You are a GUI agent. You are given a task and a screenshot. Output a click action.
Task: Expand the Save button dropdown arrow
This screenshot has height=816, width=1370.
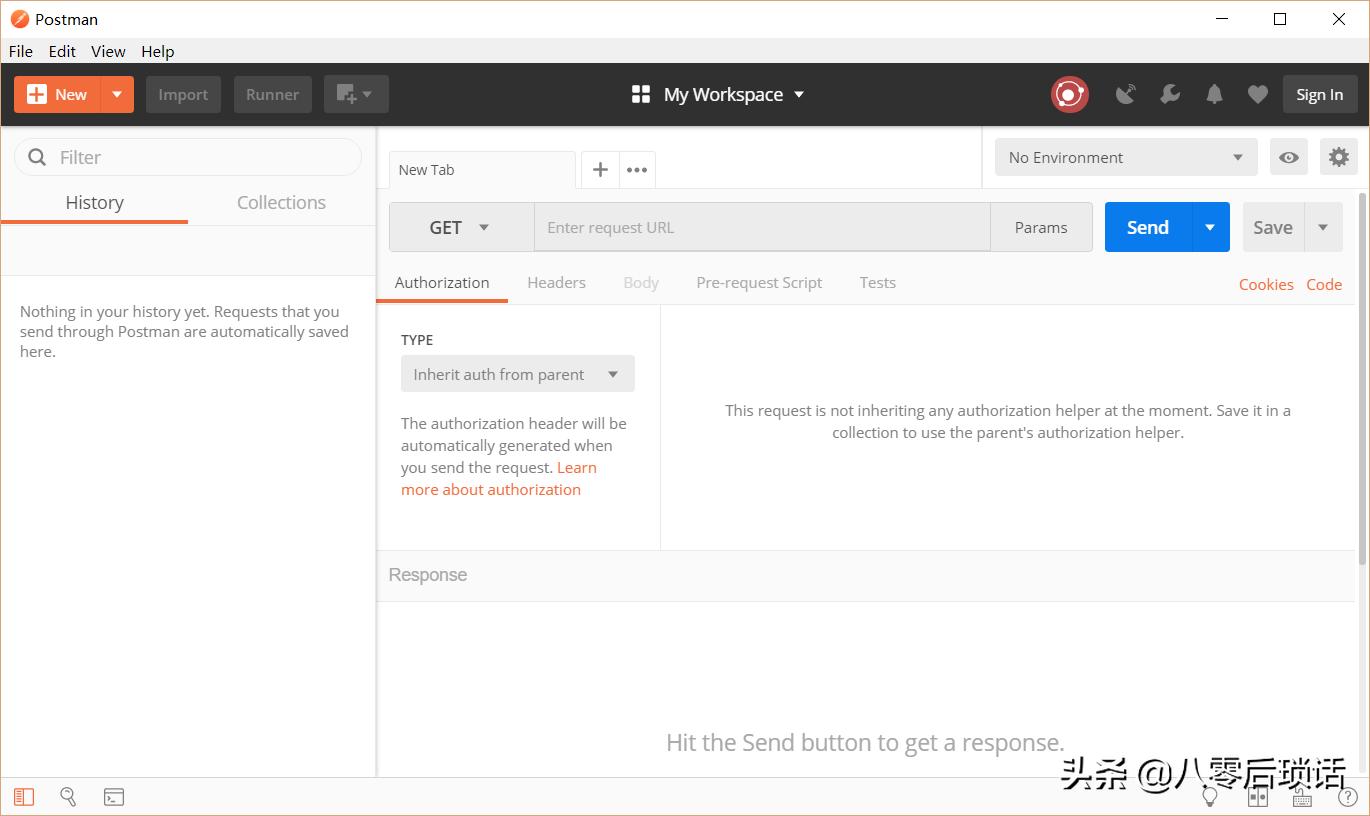pyautogui.click(x=1323, y=227)
